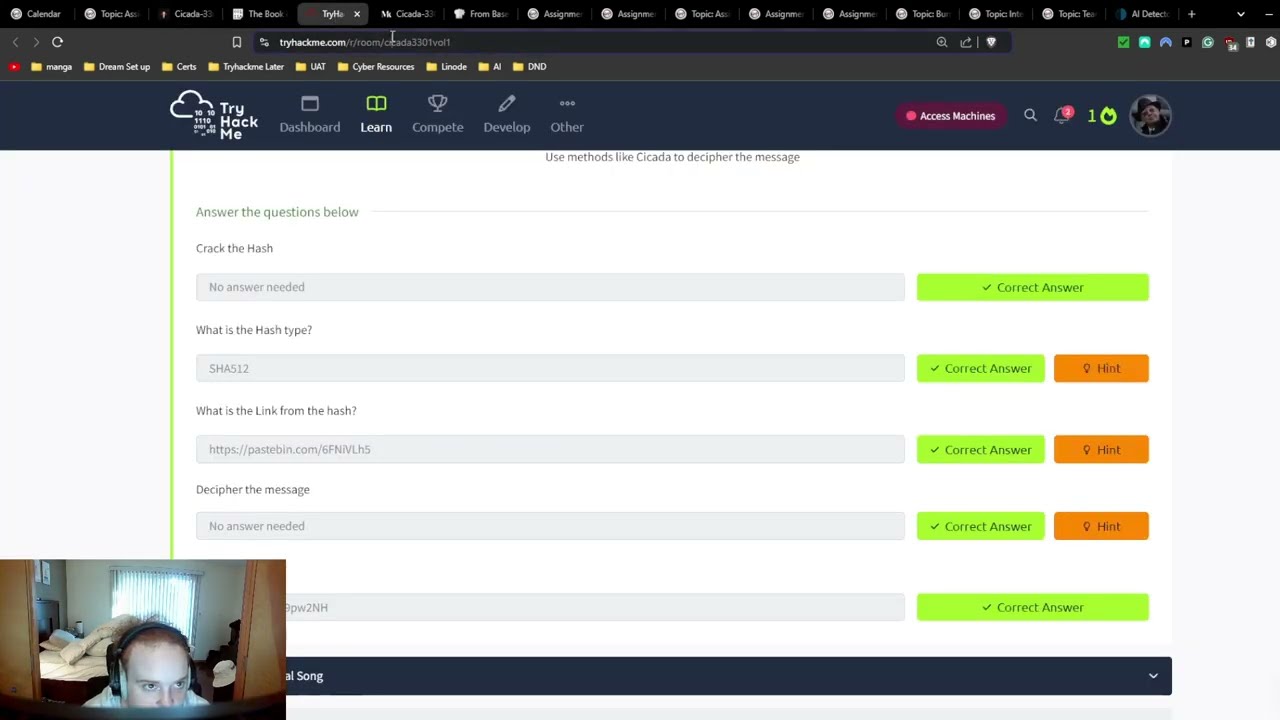Click the webcam video overlay
Image resolution: width=1280 pixels, height=720 pixels.
(143, 639)
